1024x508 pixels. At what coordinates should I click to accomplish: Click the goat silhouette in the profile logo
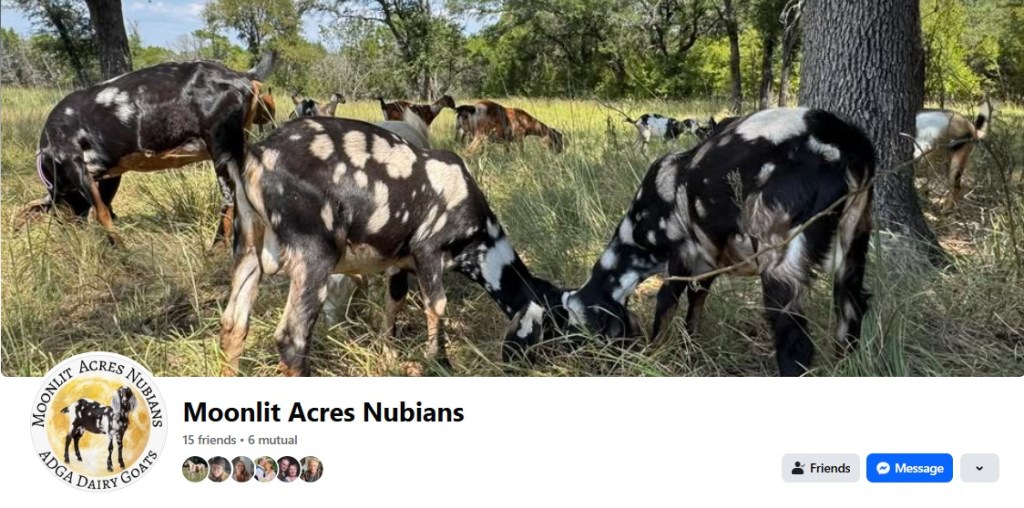tap(98, 421)
